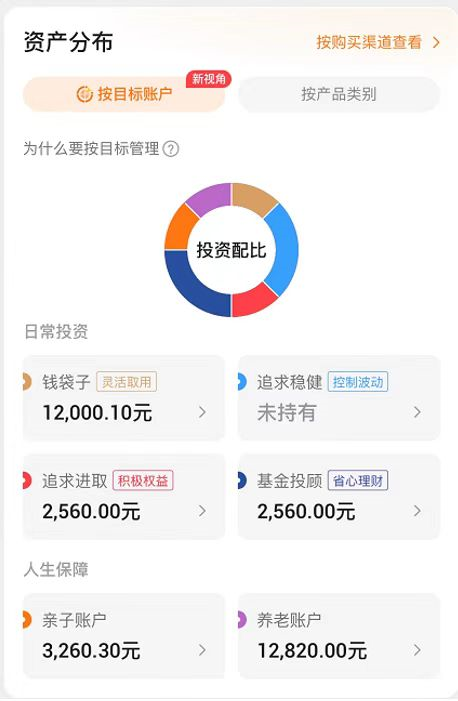The image size is (458, 701).
Task: Switch to the 按产品类别 tab
Action: pyautogui.click(x=339, y=94)
